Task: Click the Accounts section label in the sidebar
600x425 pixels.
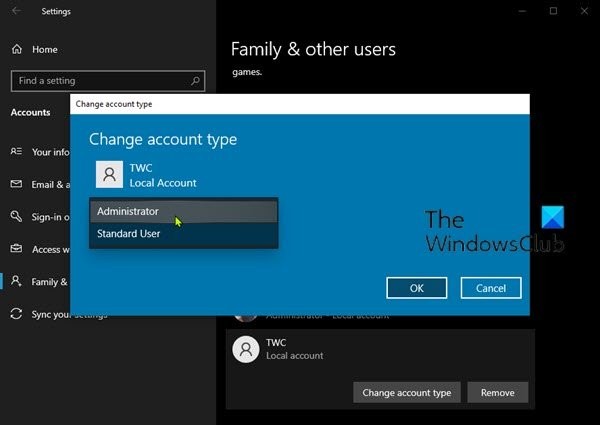Action: point(30,112)
